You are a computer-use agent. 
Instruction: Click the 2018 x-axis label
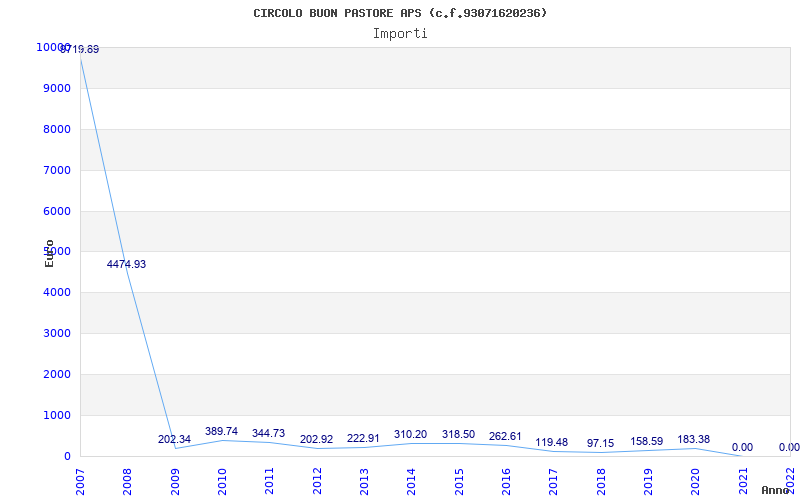click(x=602, y=481)
